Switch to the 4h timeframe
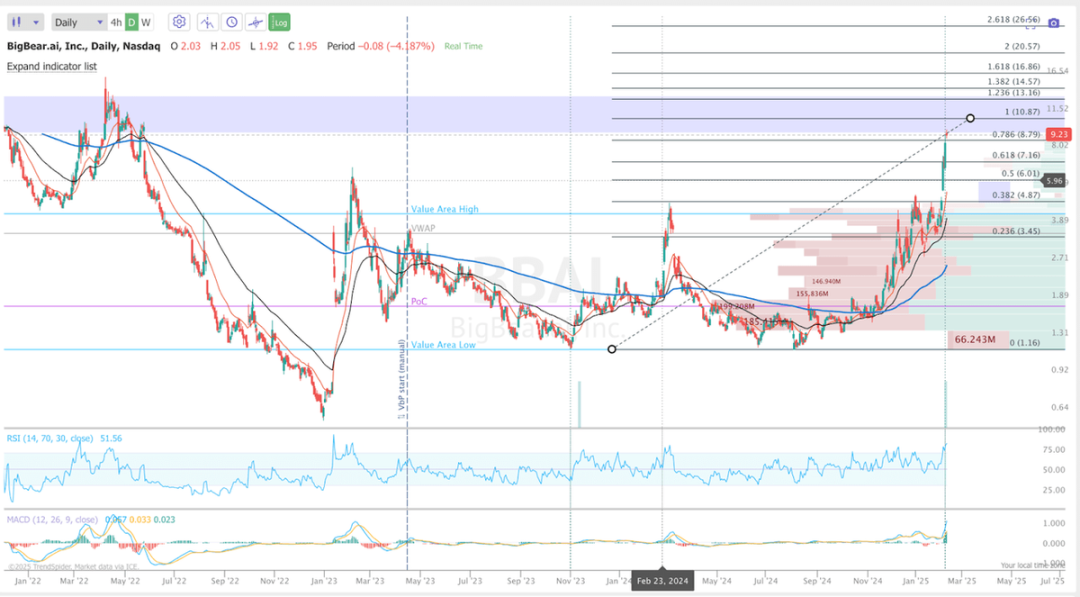Viewport: 1080px width, 597px height. 116,22
